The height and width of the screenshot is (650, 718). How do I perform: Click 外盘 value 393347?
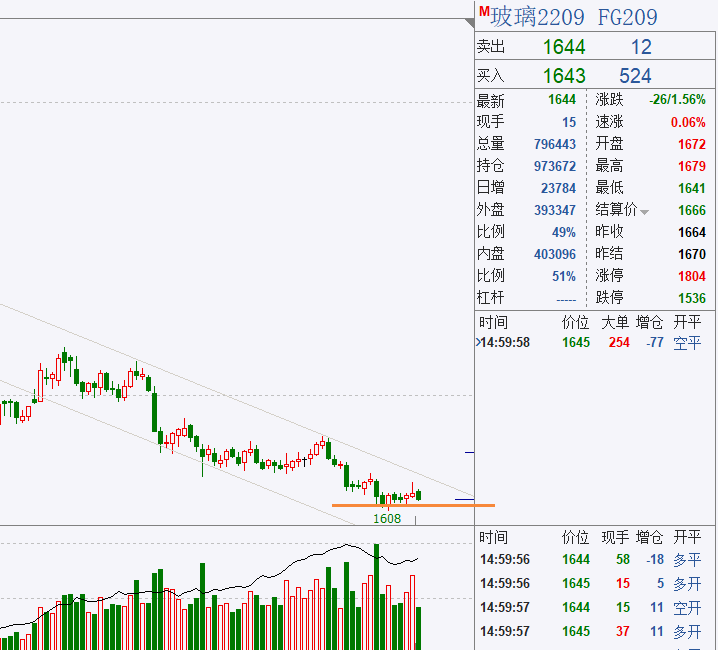[x=555, y=210]
